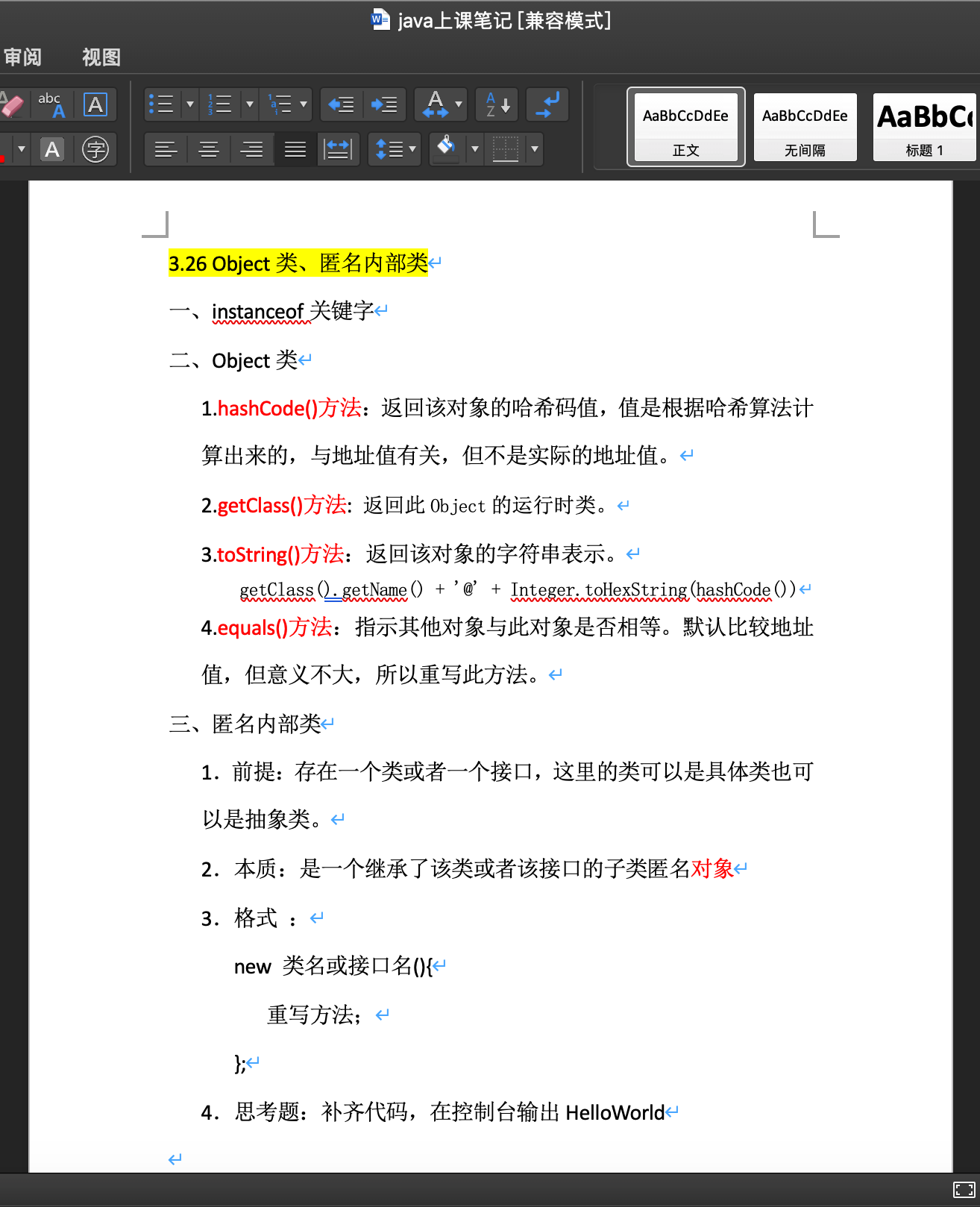
Task: Toggle center text alignment
Action: click(209, 150)
